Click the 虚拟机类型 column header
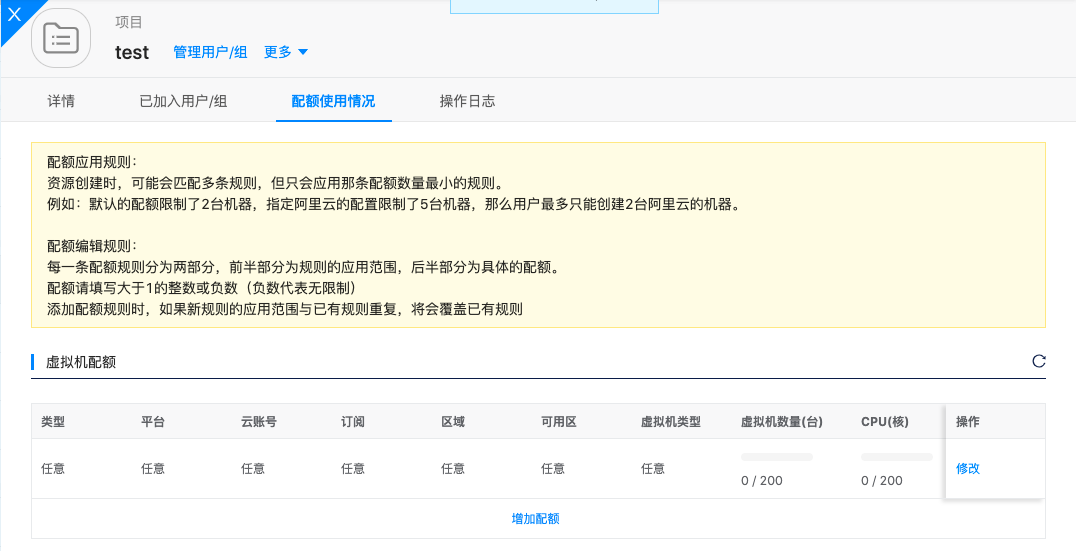This screenshot has width=1076, height=551. (x=670, y=422)
